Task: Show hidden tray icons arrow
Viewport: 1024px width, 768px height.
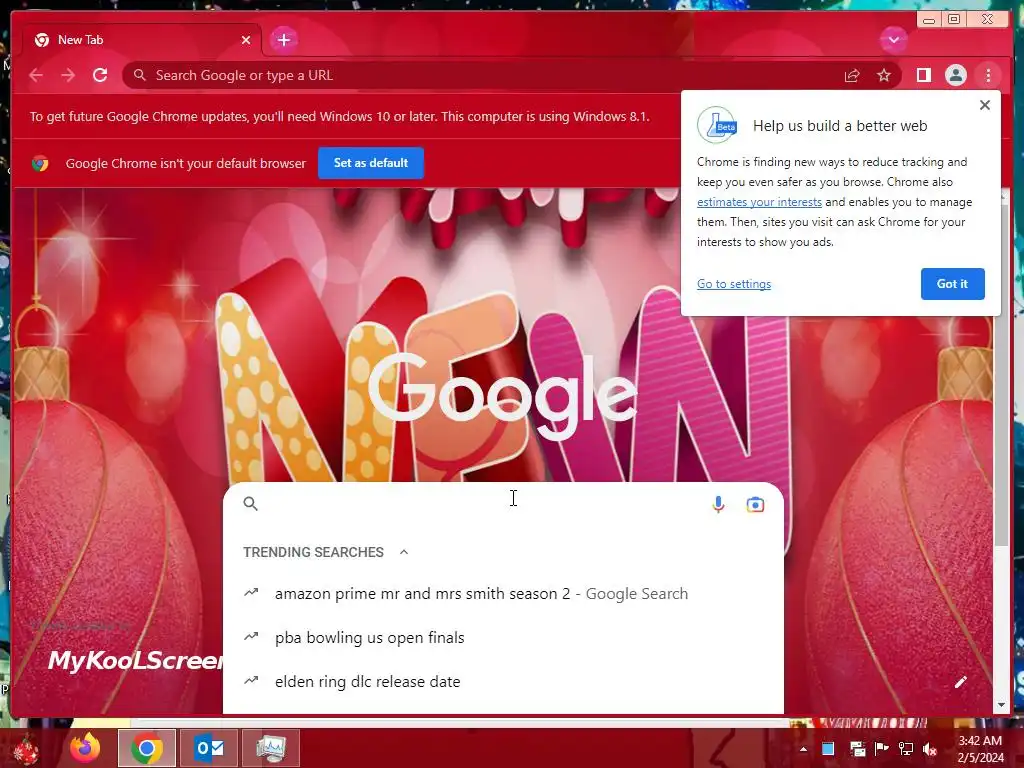Action: (803, 749)
